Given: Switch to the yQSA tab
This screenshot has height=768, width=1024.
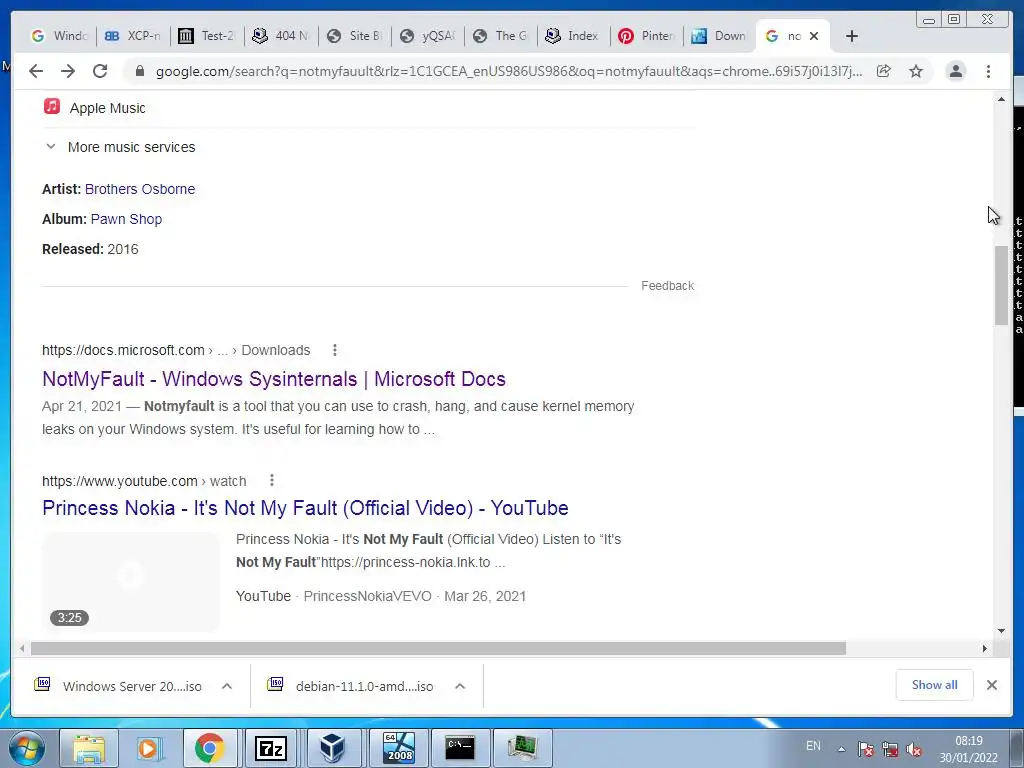Looking at the screenshot, I should point(428,36).
